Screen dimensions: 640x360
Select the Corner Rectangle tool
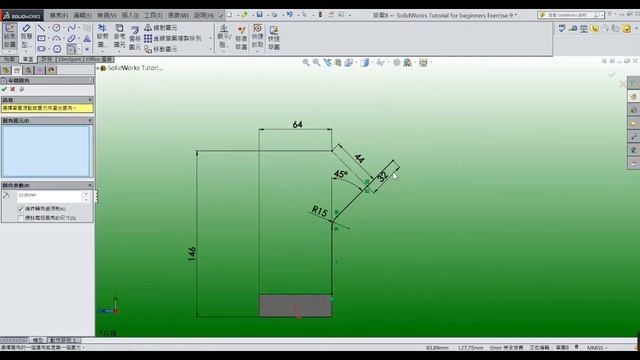(41, 38)
